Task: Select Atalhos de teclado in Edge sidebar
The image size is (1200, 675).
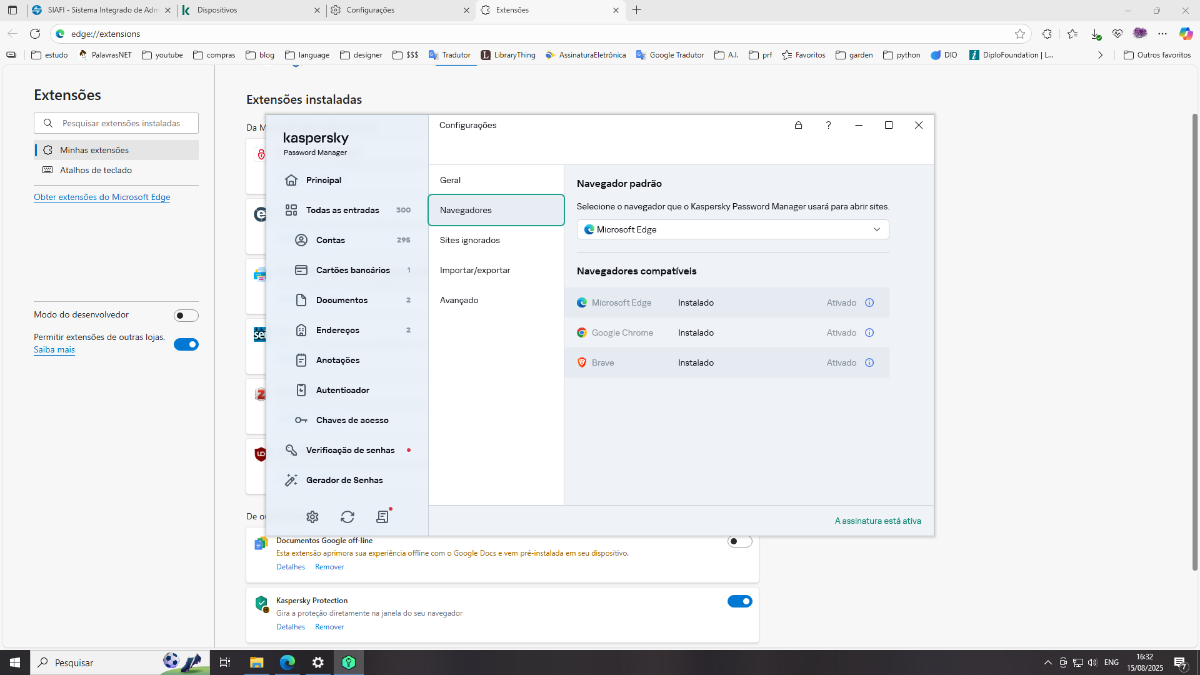Action: click(x=116, y=170)
